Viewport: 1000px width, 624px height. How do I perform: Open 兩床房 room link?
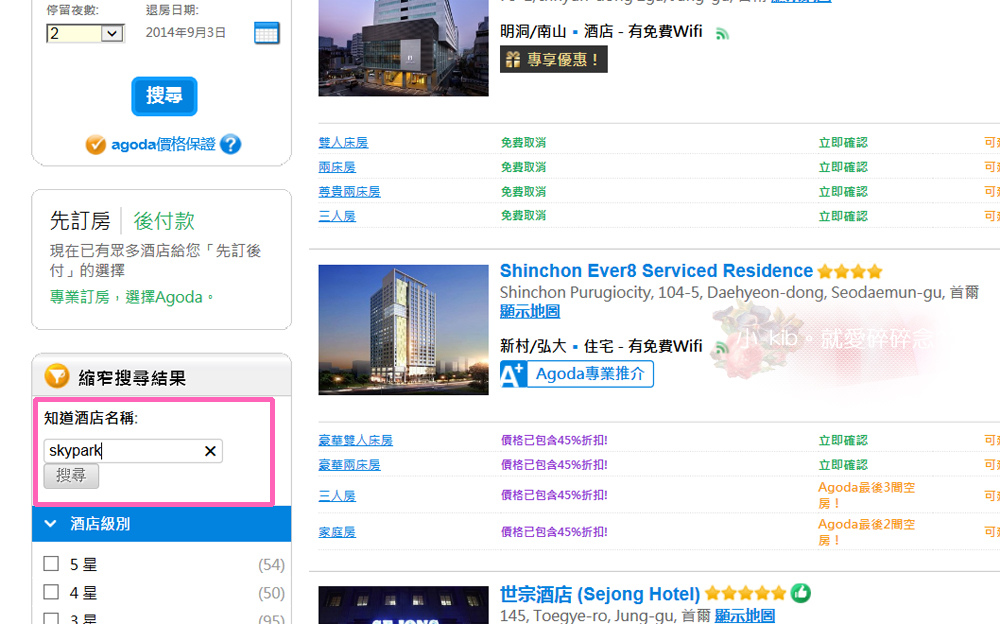click(337, 167)
